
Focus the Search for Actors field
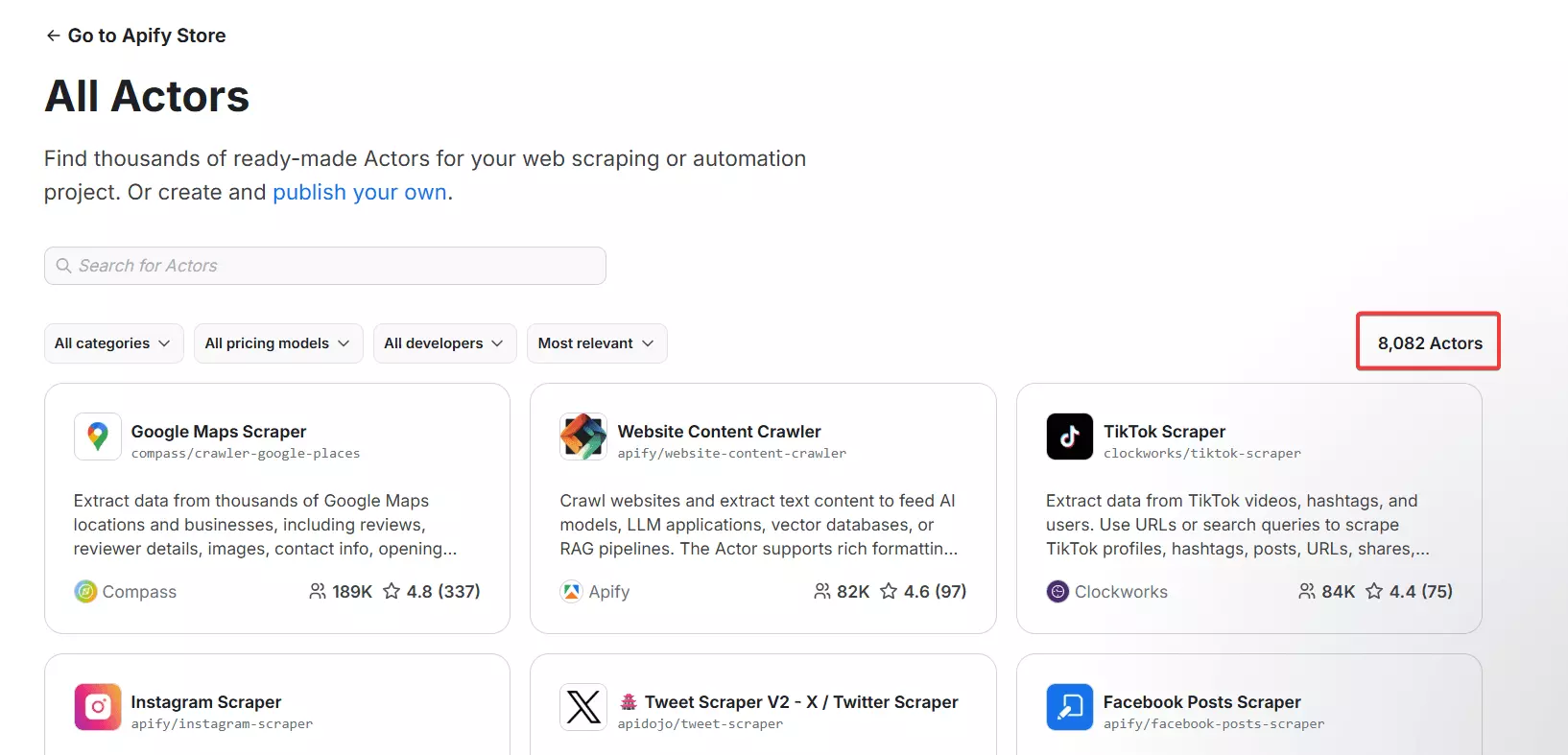point(325,266)
